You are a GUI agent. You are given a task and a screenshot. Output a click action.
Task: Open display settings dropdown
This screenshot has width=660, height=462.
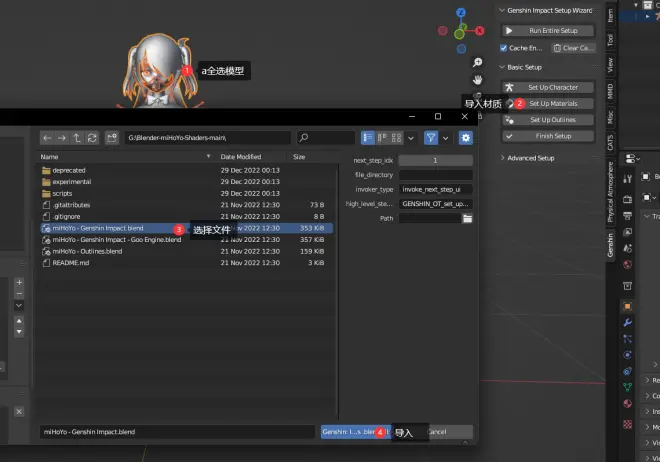click(x=411, y=138)
